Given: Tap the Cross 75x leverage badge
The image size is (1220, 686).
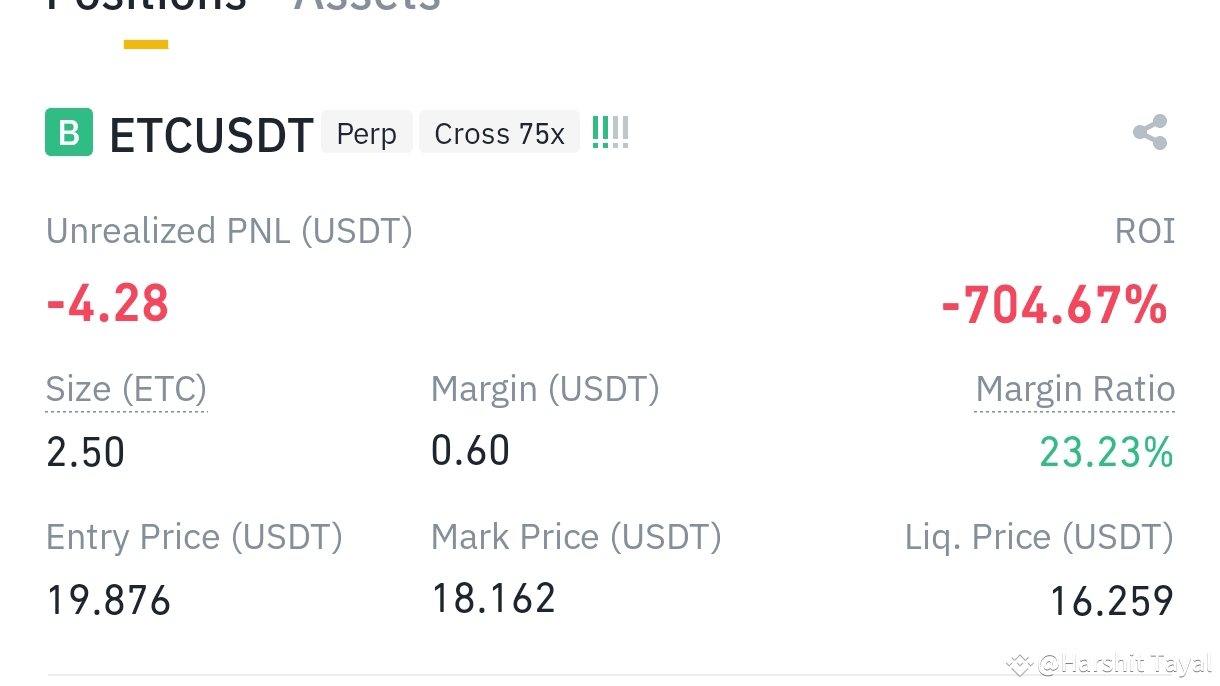Looking at the screenshot, I should pyautogui.click(x=499, y=132).
